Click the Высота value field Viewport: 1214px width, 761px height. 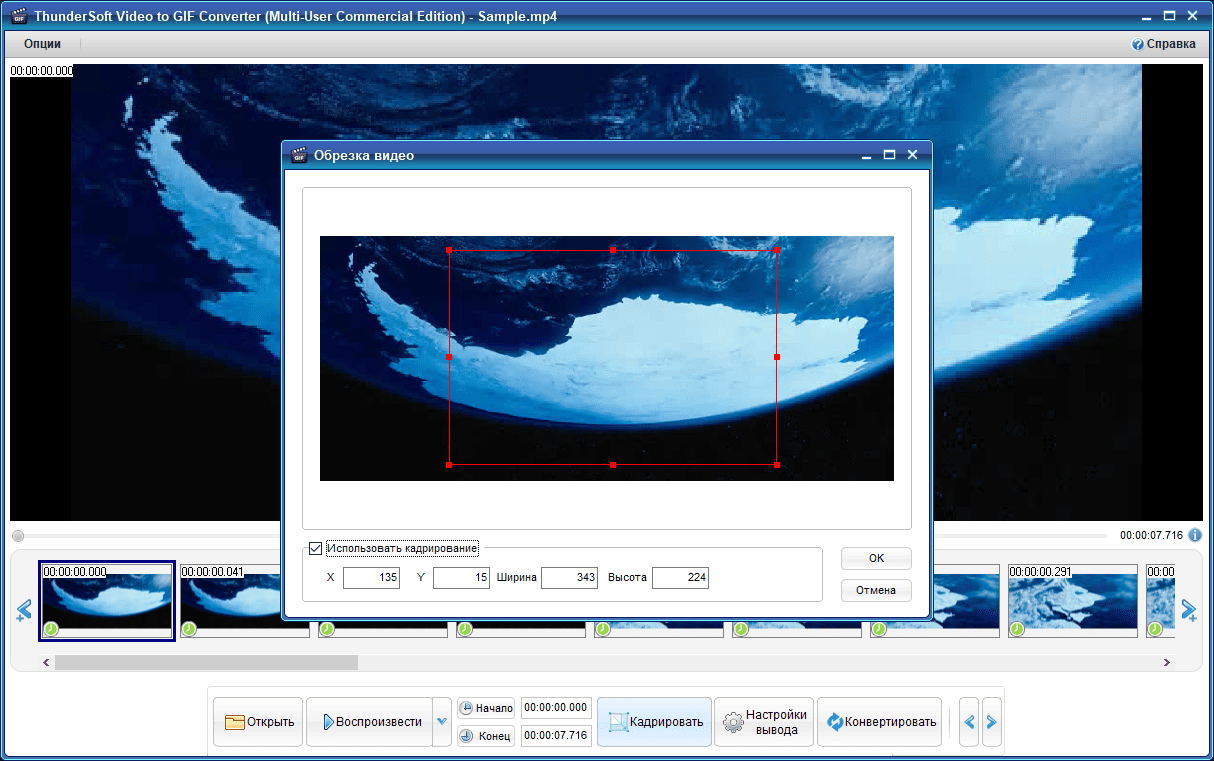pos(680,578)
